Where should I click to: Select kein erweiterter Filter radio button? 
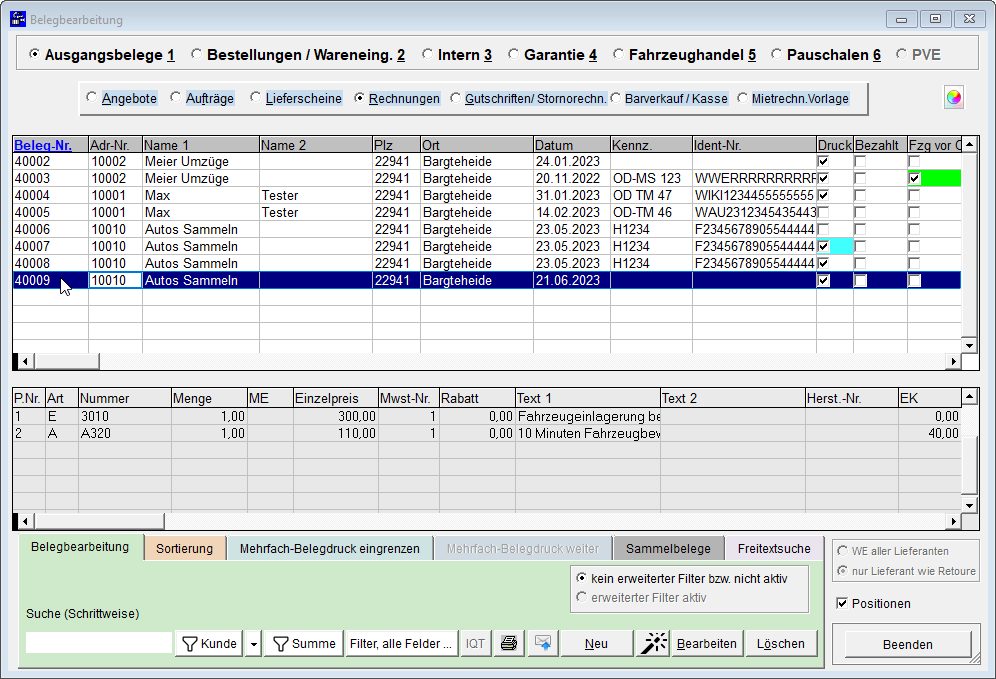click(581, 578)
